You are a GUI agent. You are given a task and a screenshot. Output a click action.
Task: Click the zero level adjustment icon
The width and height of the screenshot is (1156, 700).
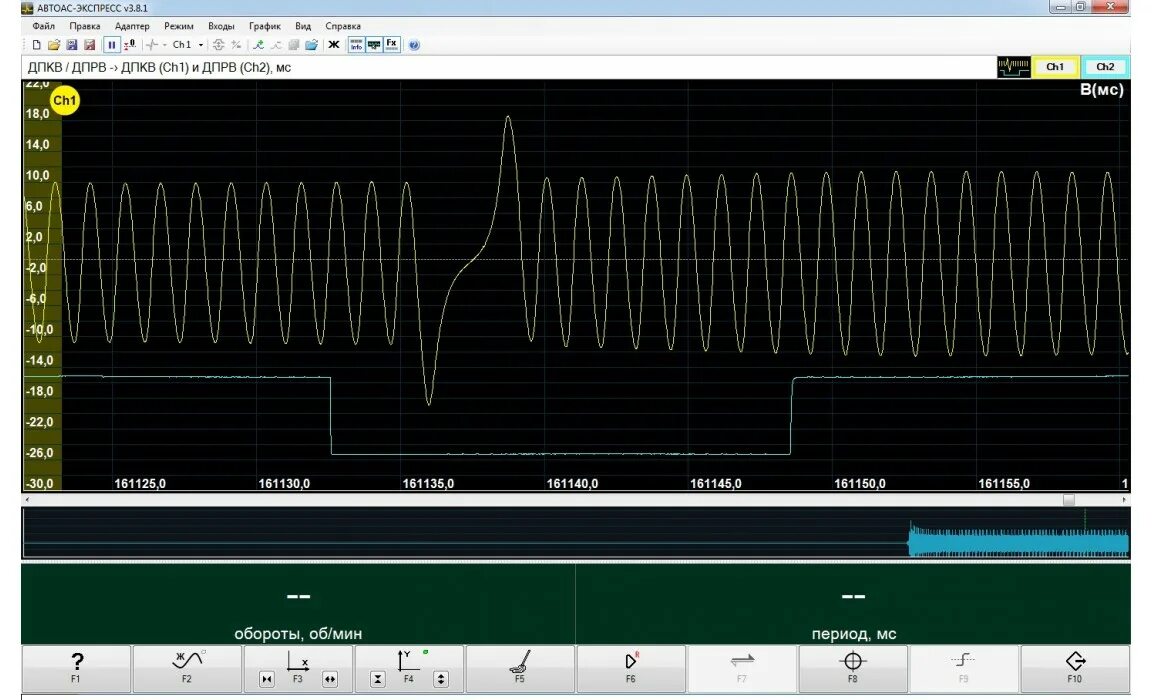pyautogui.click(x=130, y=45)
